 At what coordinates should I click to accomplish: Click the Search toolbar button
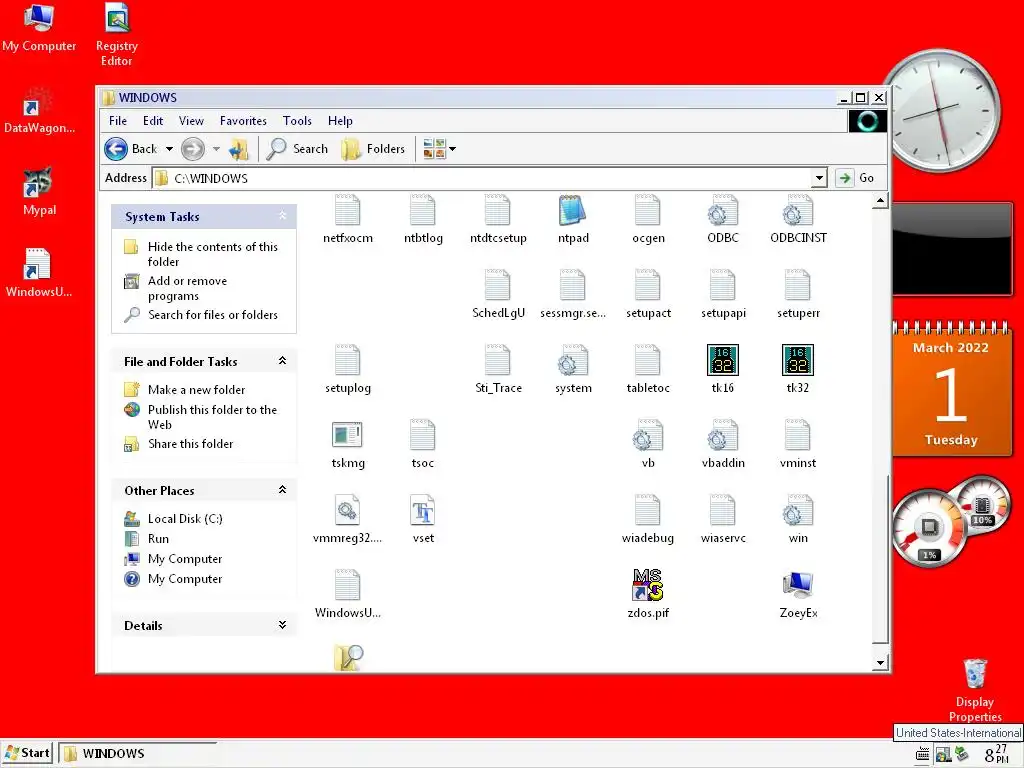(x=297, y=150)
